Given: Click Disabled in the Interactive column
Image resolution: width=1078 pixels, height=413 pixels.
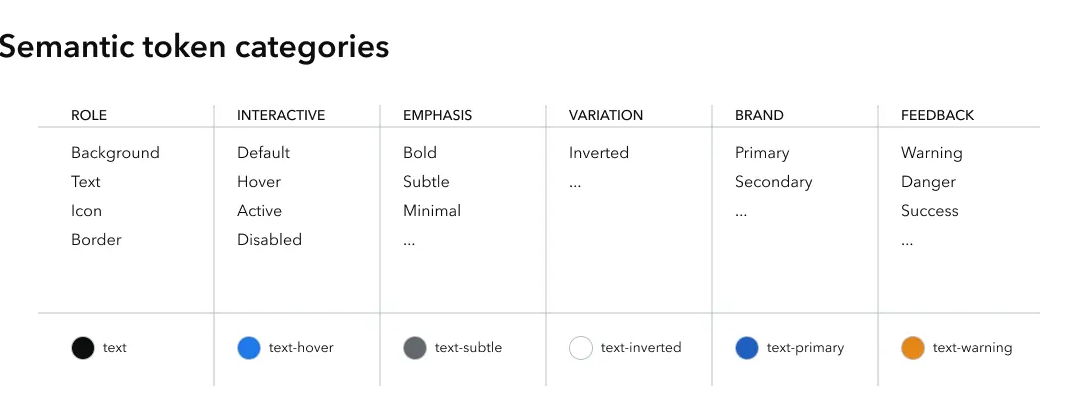Looking at the screenshot, I should pos(269,240).
